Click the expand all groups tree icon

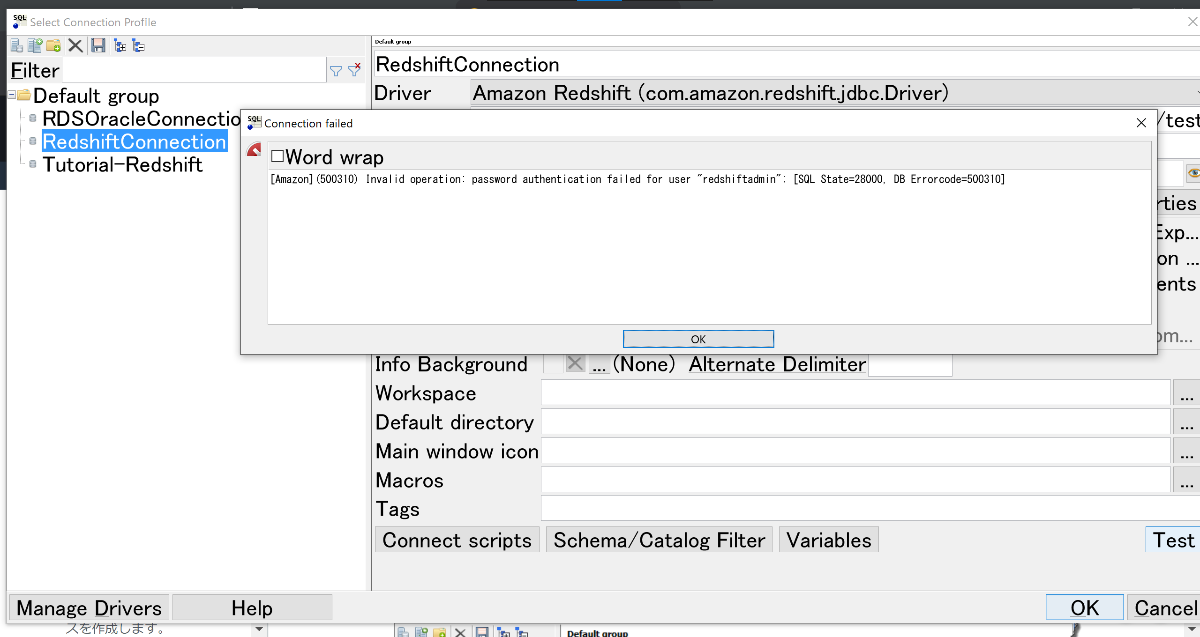[x=120, y=45]
